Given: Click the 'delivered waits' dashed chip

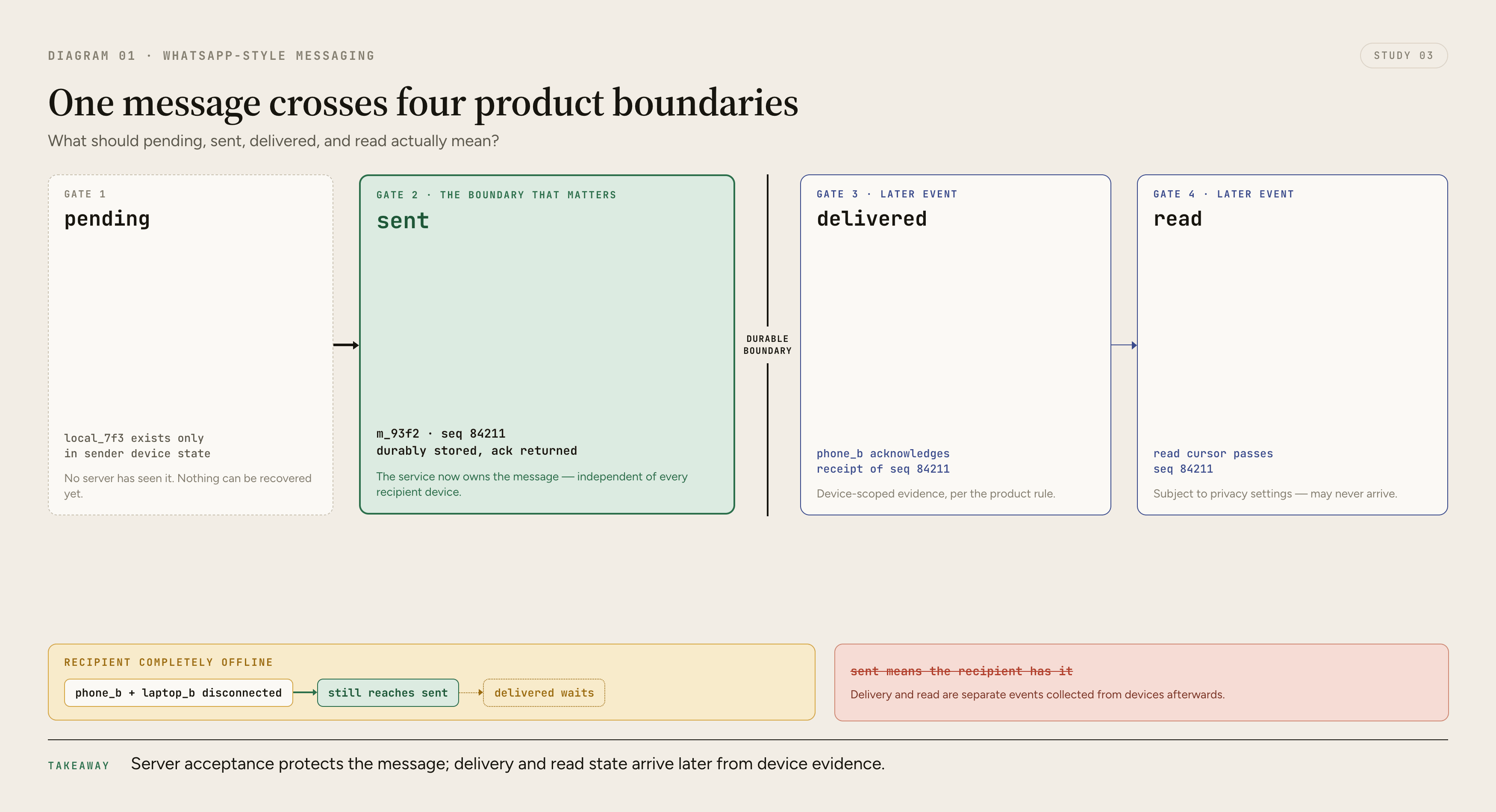Looking at the screenshot, I should [544, 693].
